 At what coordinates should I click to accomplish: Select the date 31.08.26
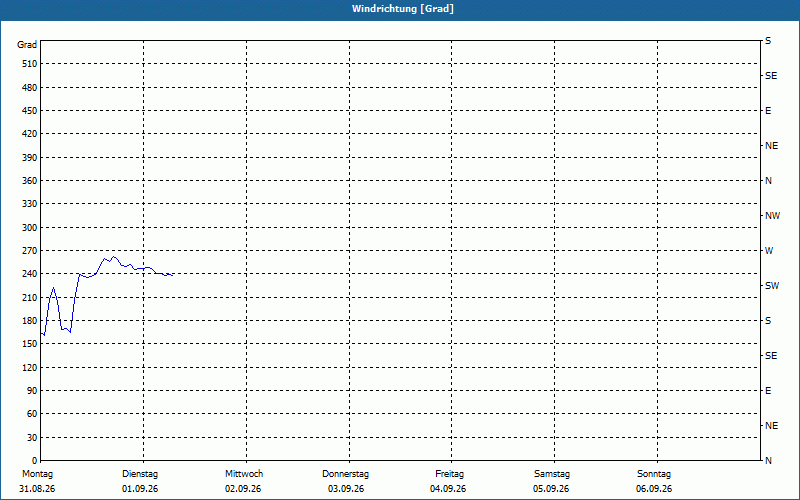37,489
